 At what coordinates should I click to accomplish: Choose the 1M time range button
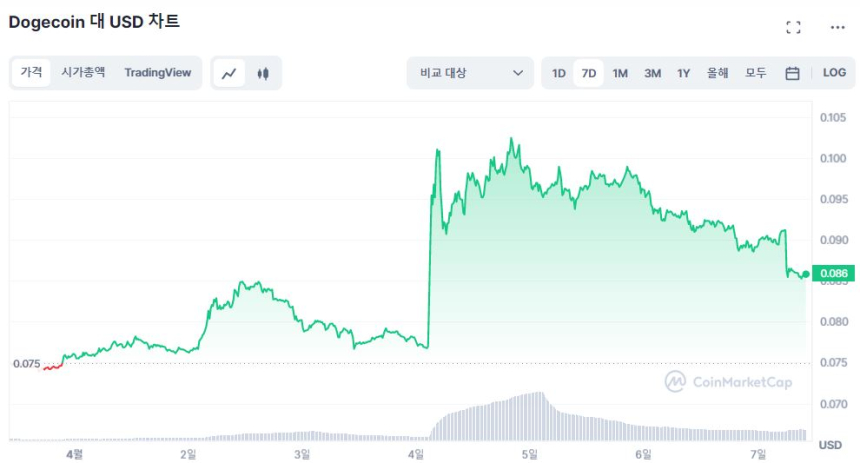coord(620,73)
